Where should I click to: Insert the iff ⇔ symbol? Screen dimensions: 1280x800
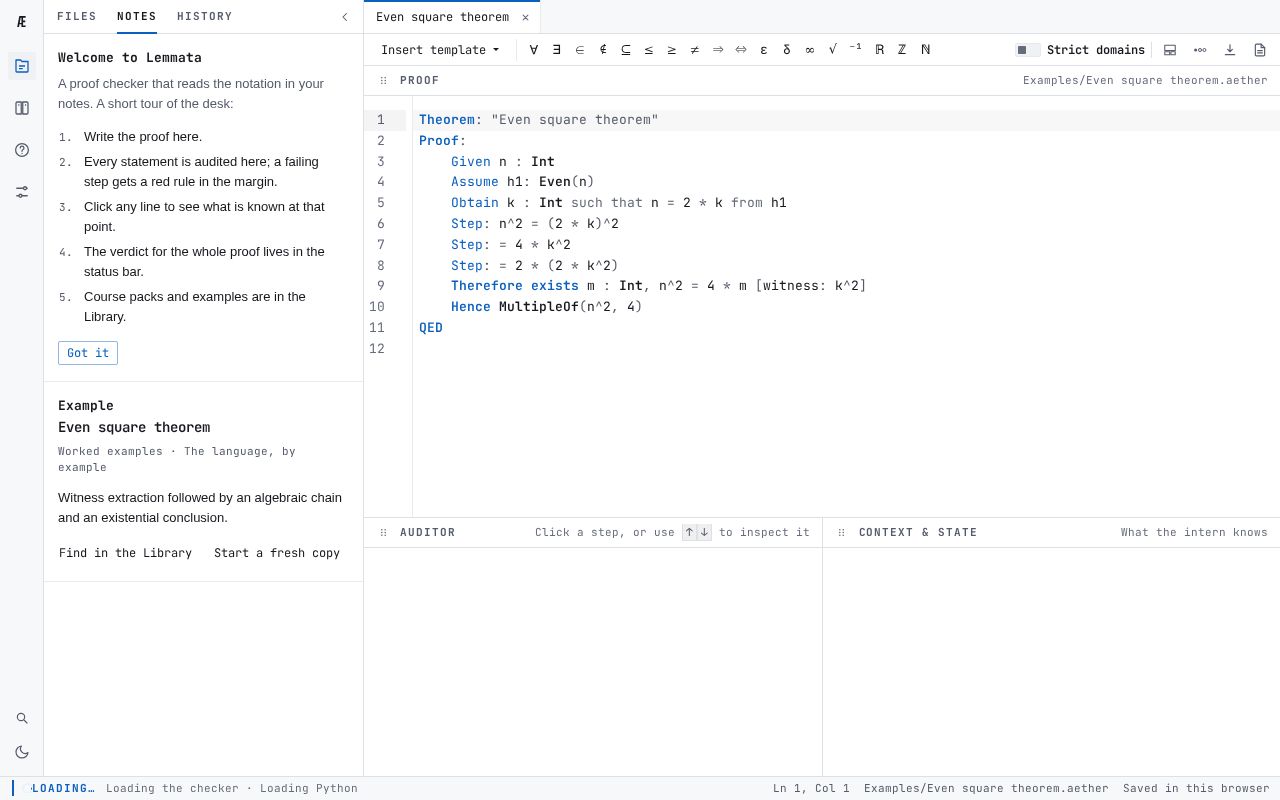pos(741,50)
